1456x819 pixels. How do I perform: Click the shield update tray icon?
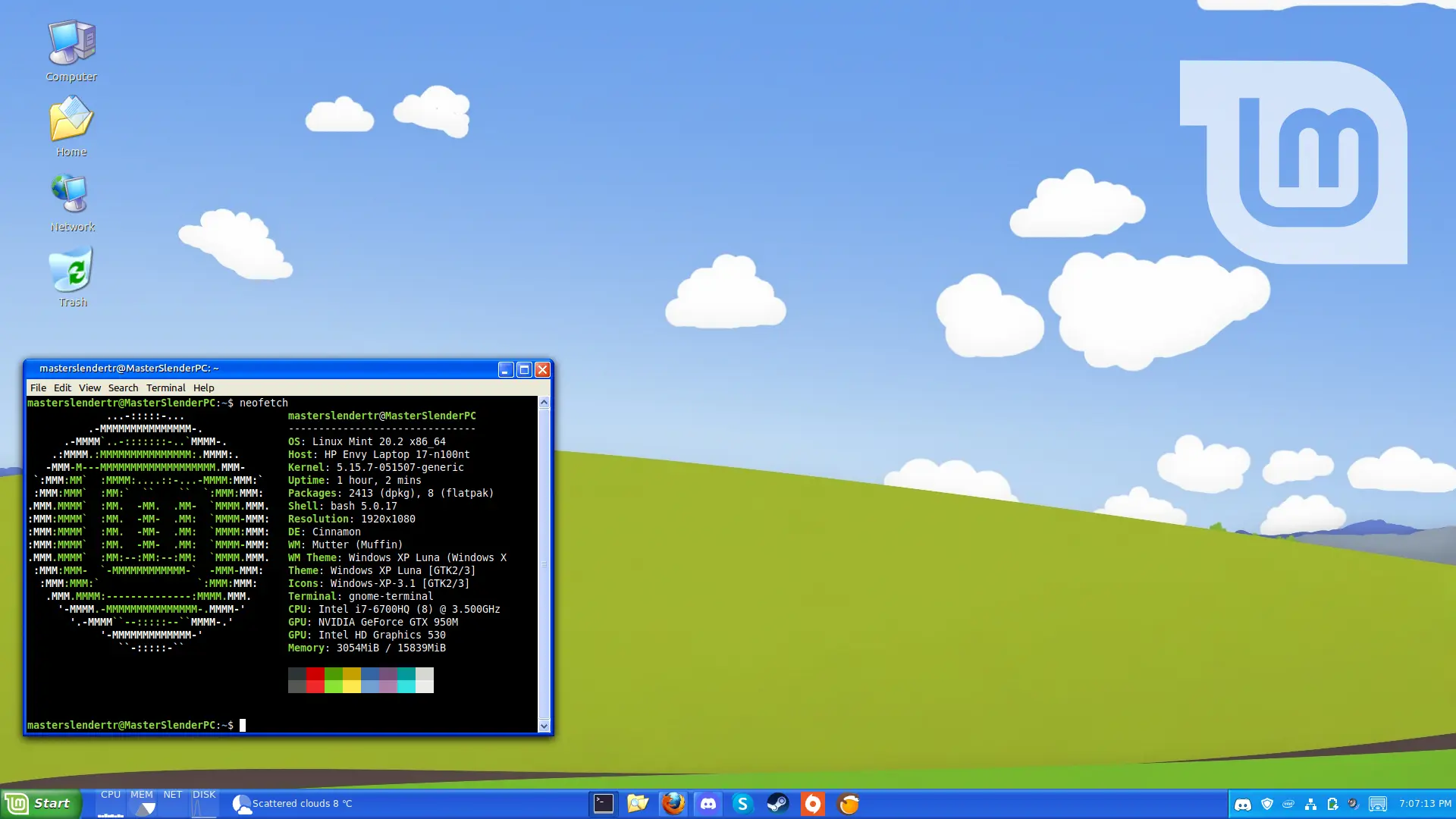click(1266, 804)
